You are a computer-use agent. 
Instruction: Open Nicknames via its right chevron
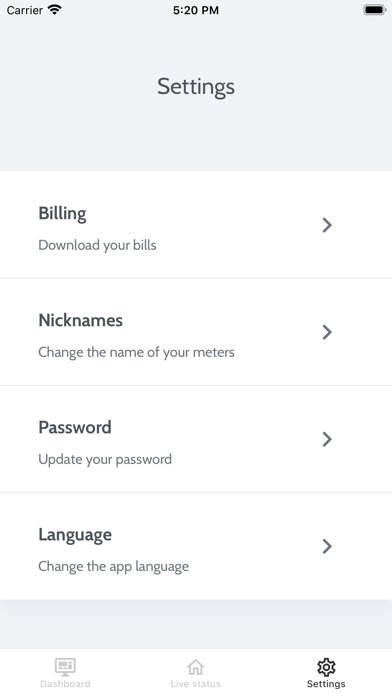tap(327, 332)
